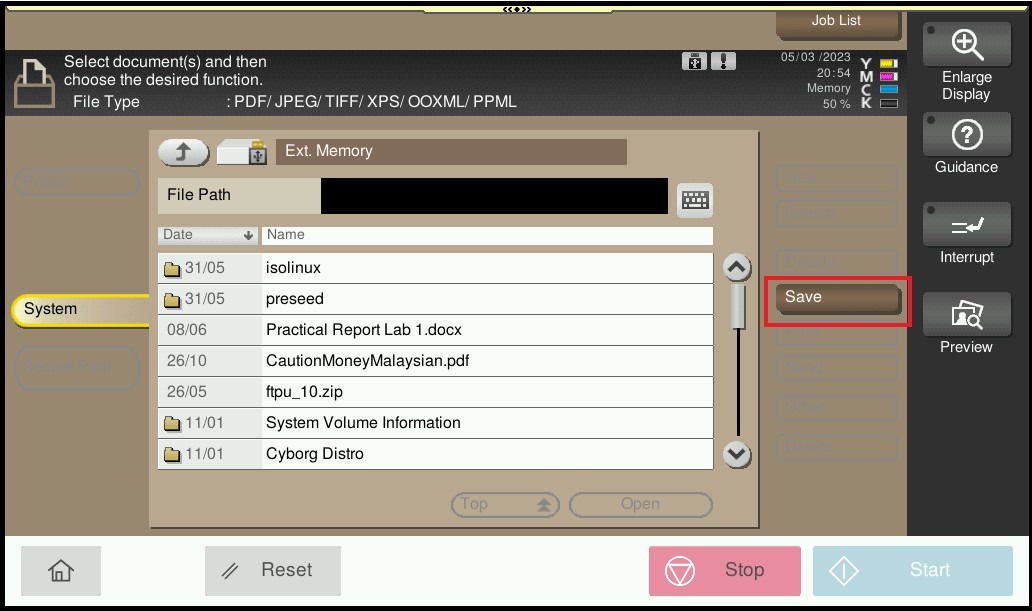Click the Enlarge Display magnifier icon
The image size is (1032, 611).
point(966,45)
